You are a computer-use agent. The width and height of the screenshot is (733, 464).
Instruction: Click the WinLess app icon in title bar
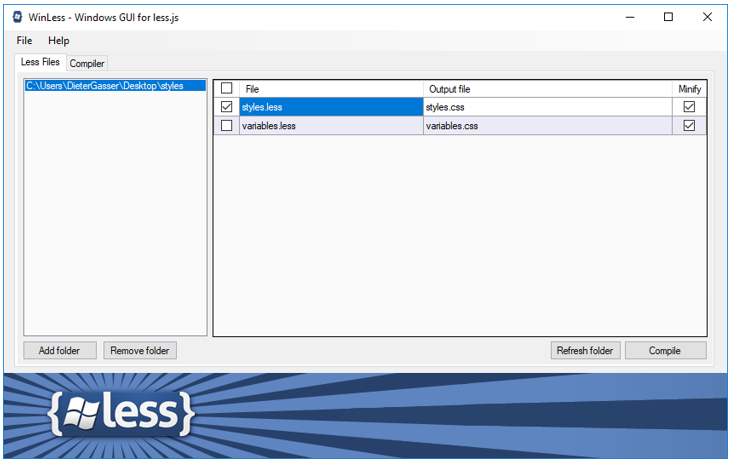(x=17, y=17)
